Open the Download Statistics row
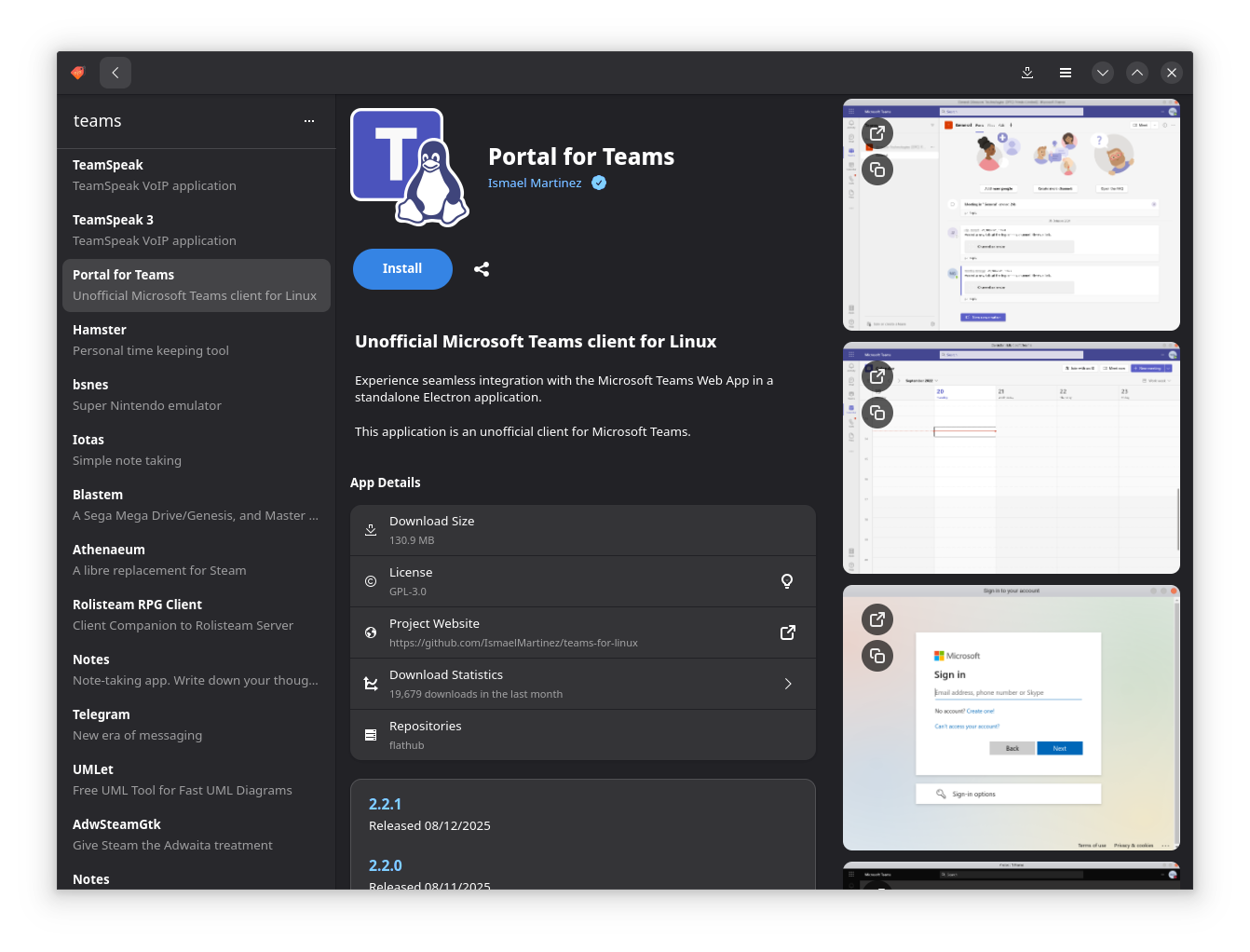Viewport: 1250px width, 952px height. 583,684
